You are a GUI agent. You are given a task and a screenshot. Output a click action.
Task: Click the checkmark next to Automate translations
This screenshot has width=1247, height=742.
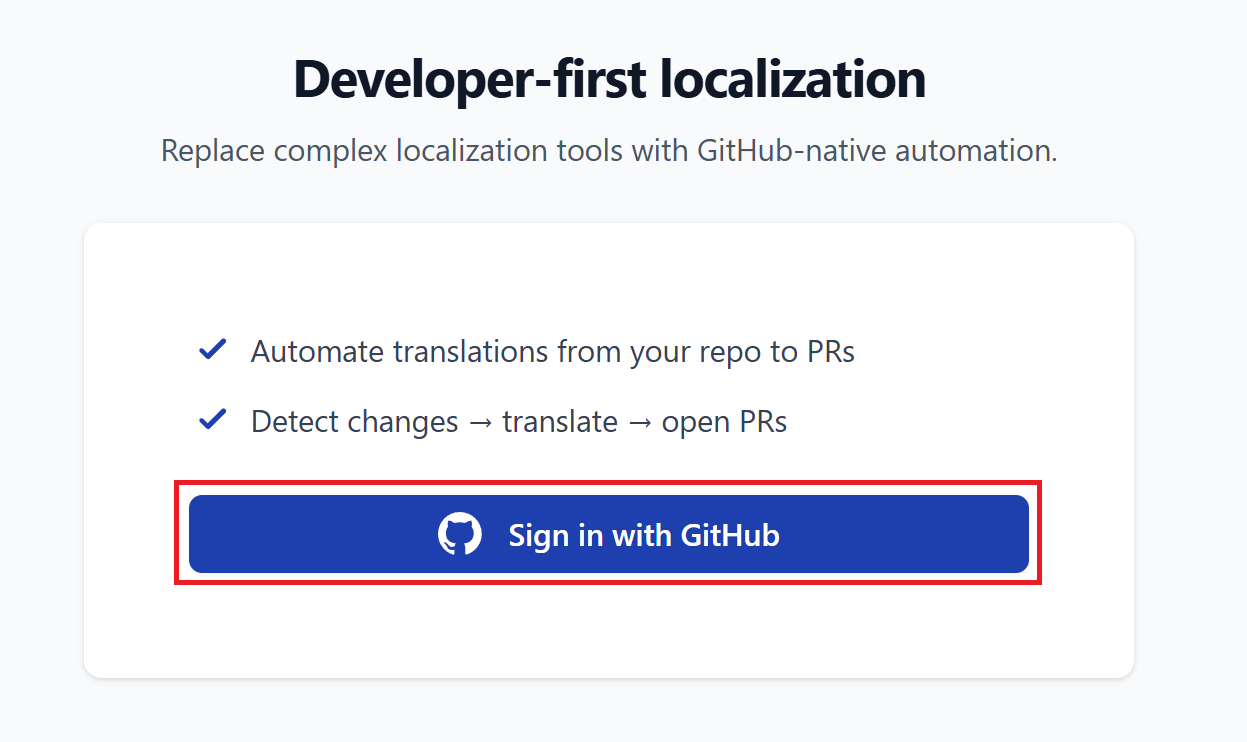coord(213,349)
